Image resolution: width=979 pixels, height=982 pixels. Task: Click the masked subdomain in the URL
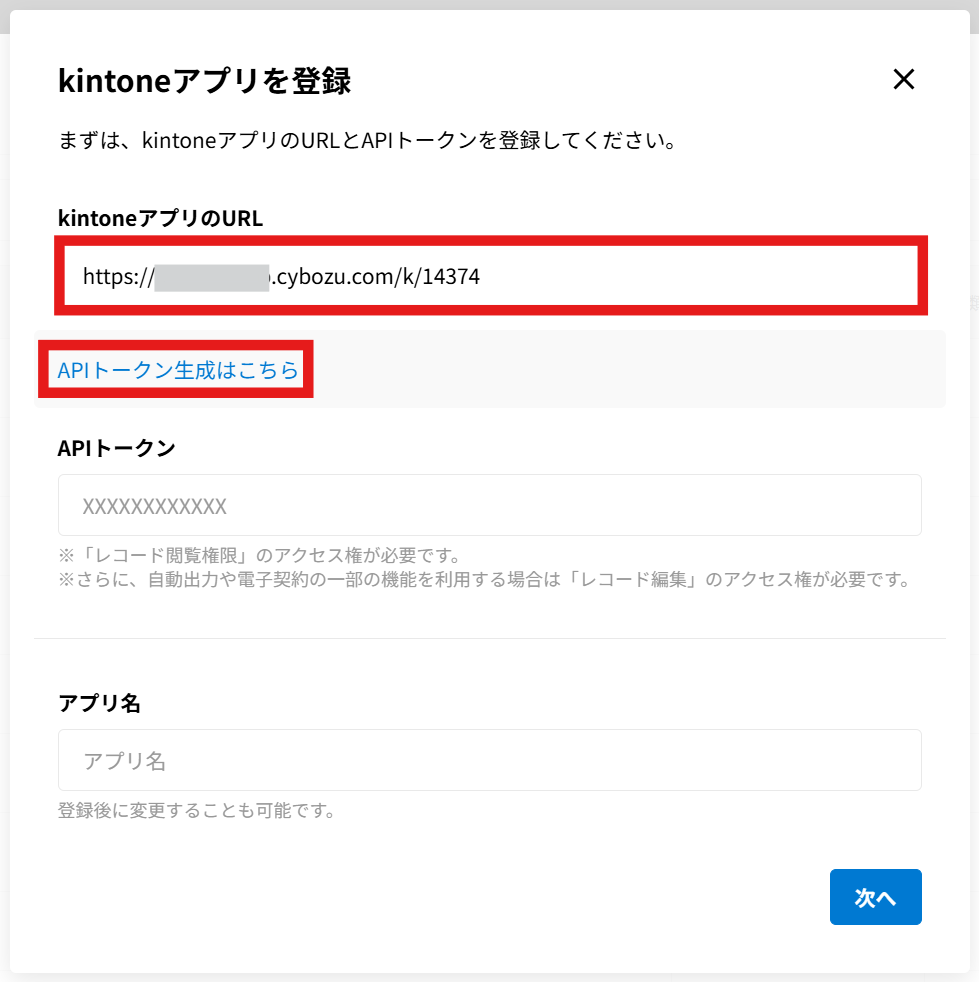pos(212,277)
